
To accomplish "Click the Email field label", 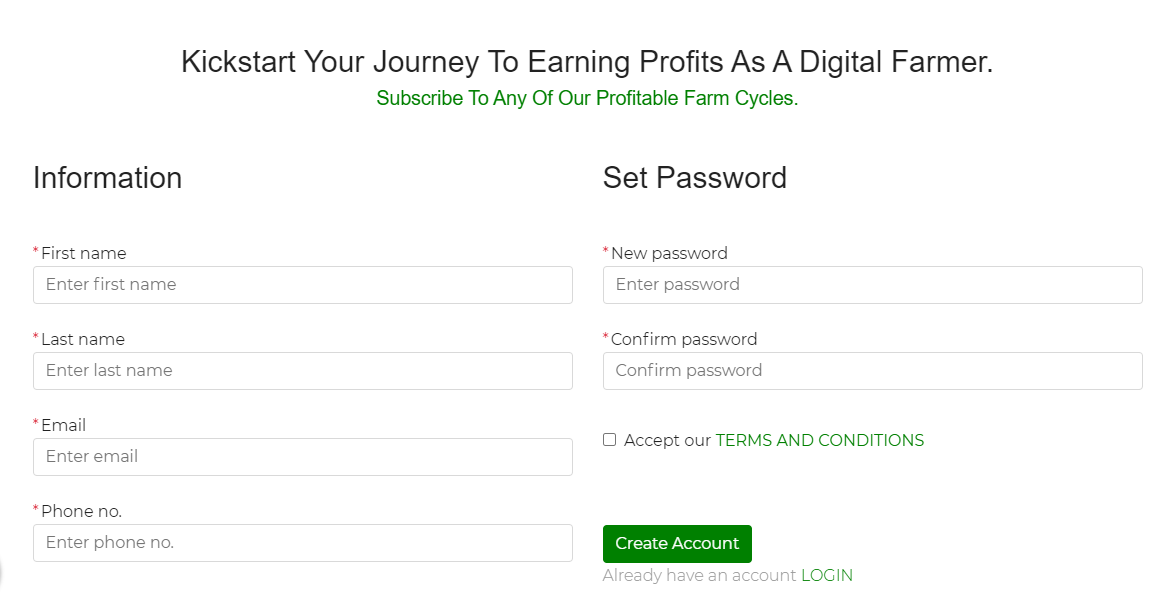I will coord(64,426).
